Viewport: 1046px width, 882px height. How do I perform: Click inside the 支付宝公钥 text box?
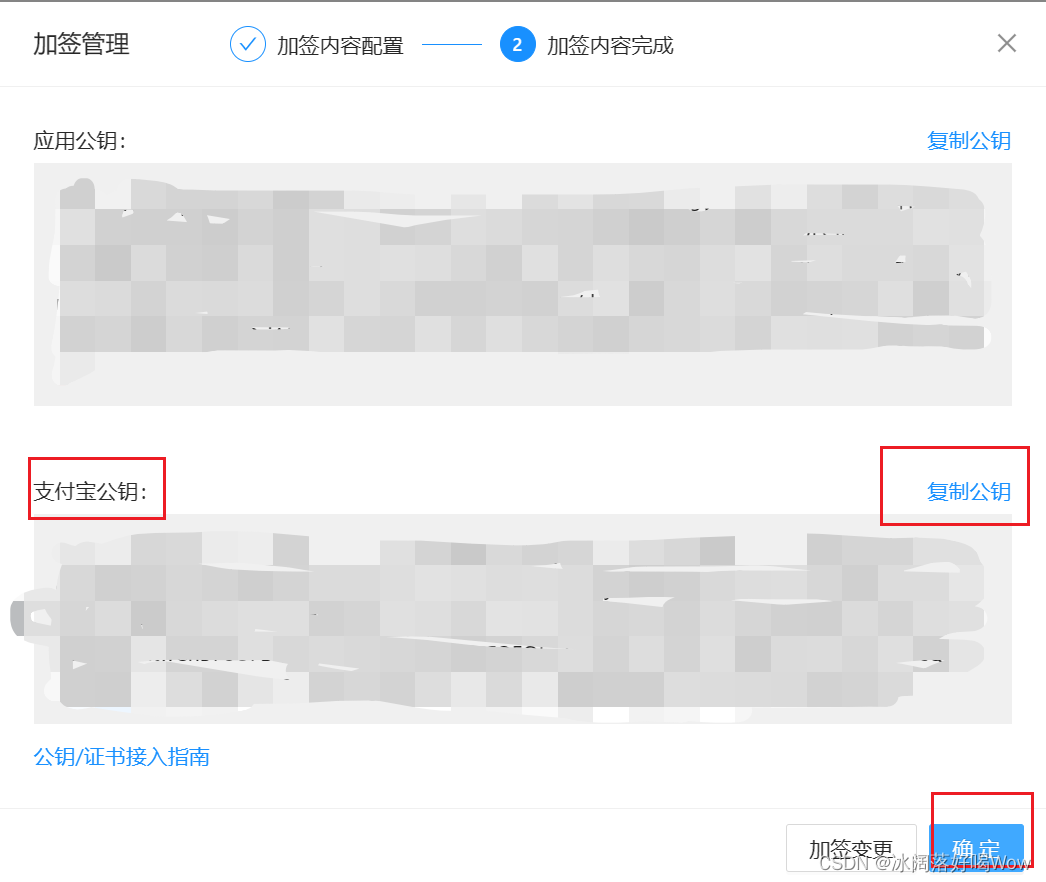tap(523, 618)
